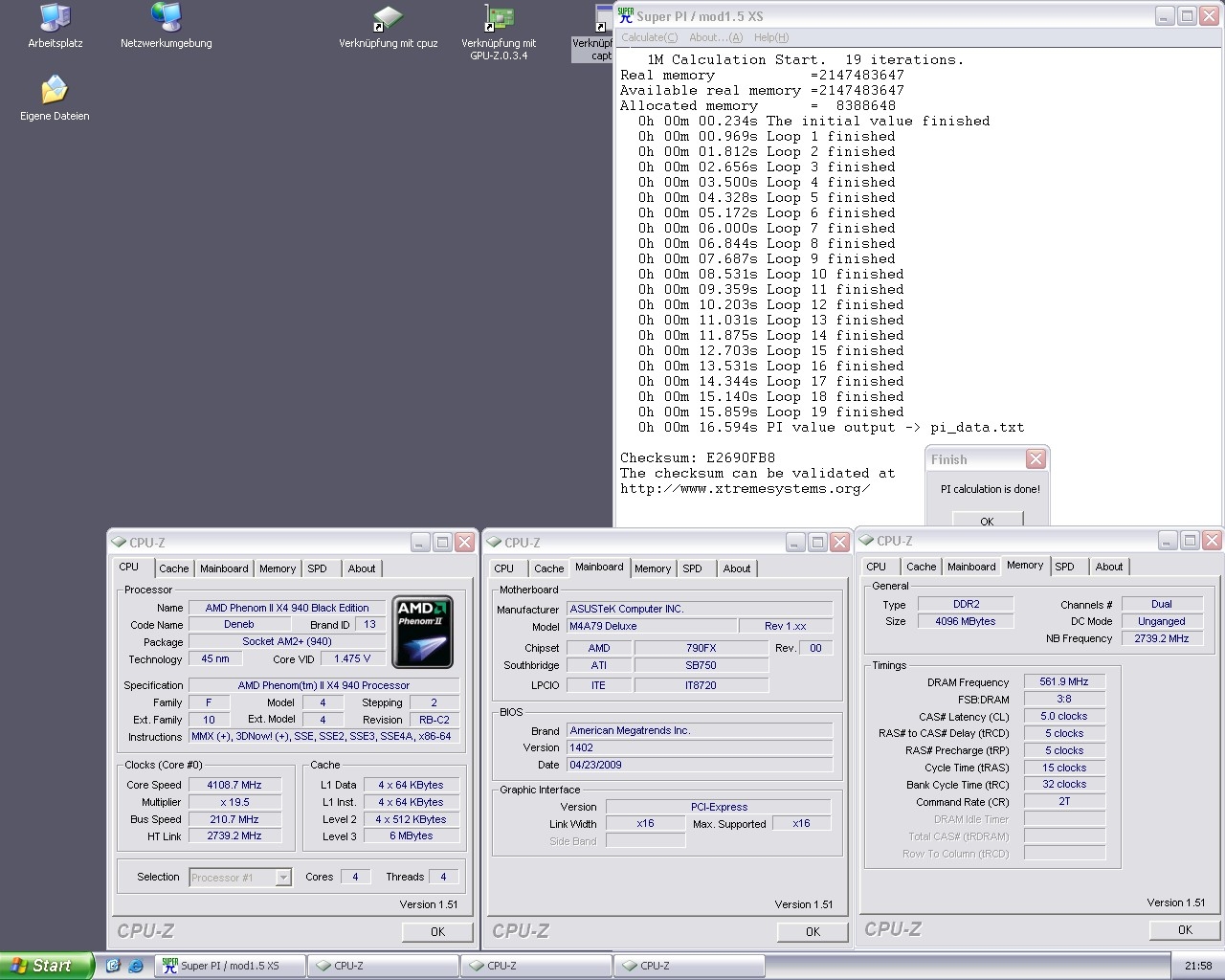Click the AMD Phenom II logo image
The width and height of the screenshot is (1225, 980).
click(x=422, y=632)
